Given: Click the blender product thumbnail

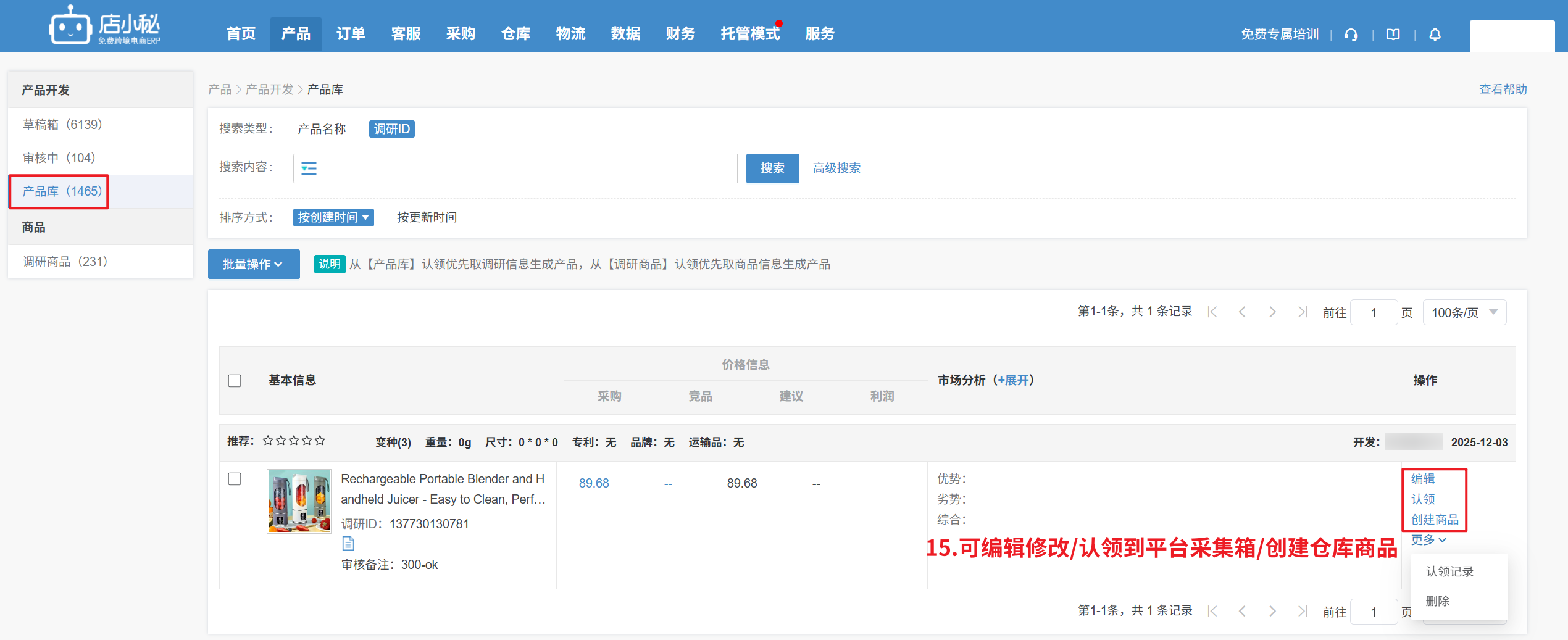Looking at the screenshot, I should 299,501.
